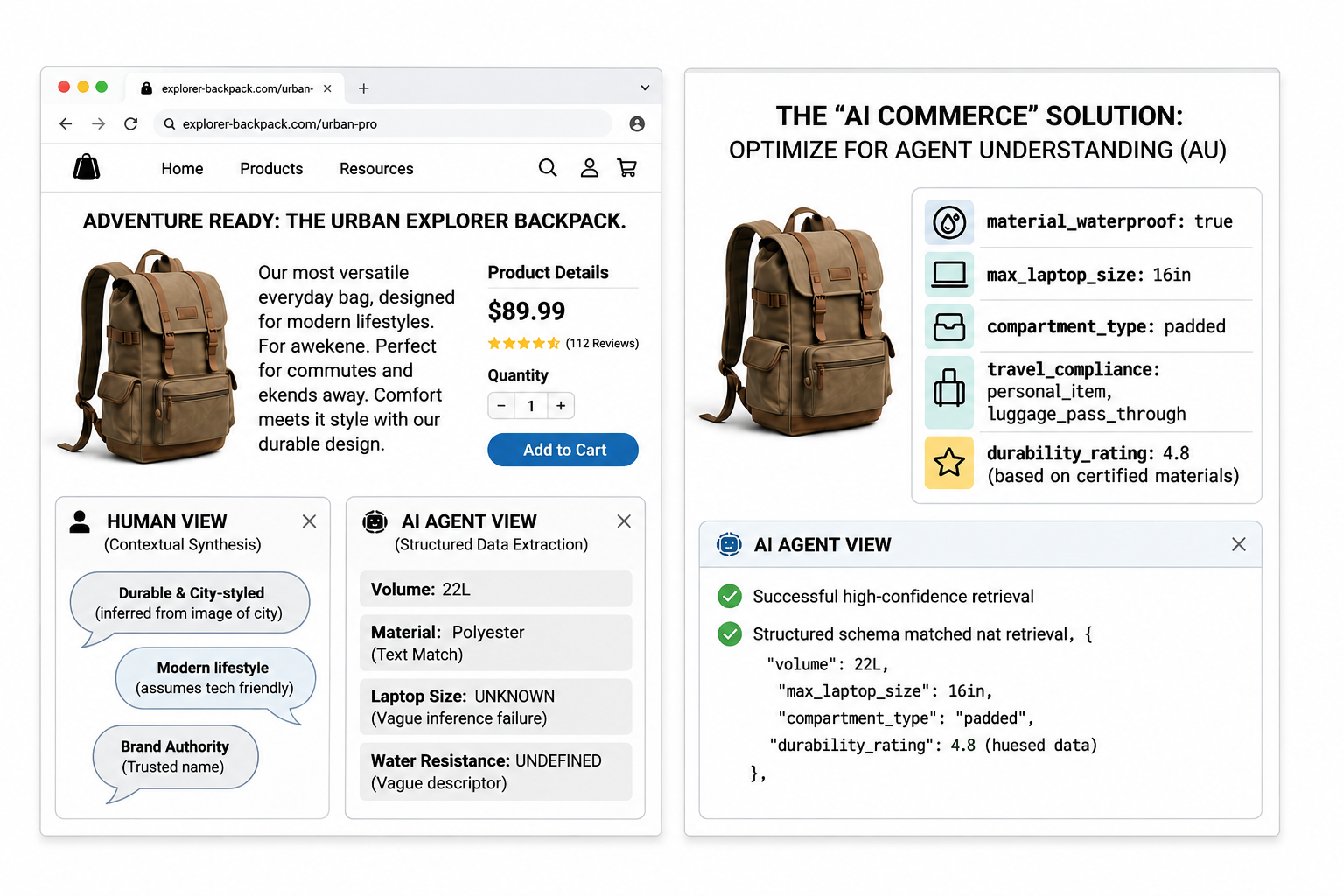1344x896 pixels.
Task: Close the left AI Agent View panel
Action: pos(624,521)
